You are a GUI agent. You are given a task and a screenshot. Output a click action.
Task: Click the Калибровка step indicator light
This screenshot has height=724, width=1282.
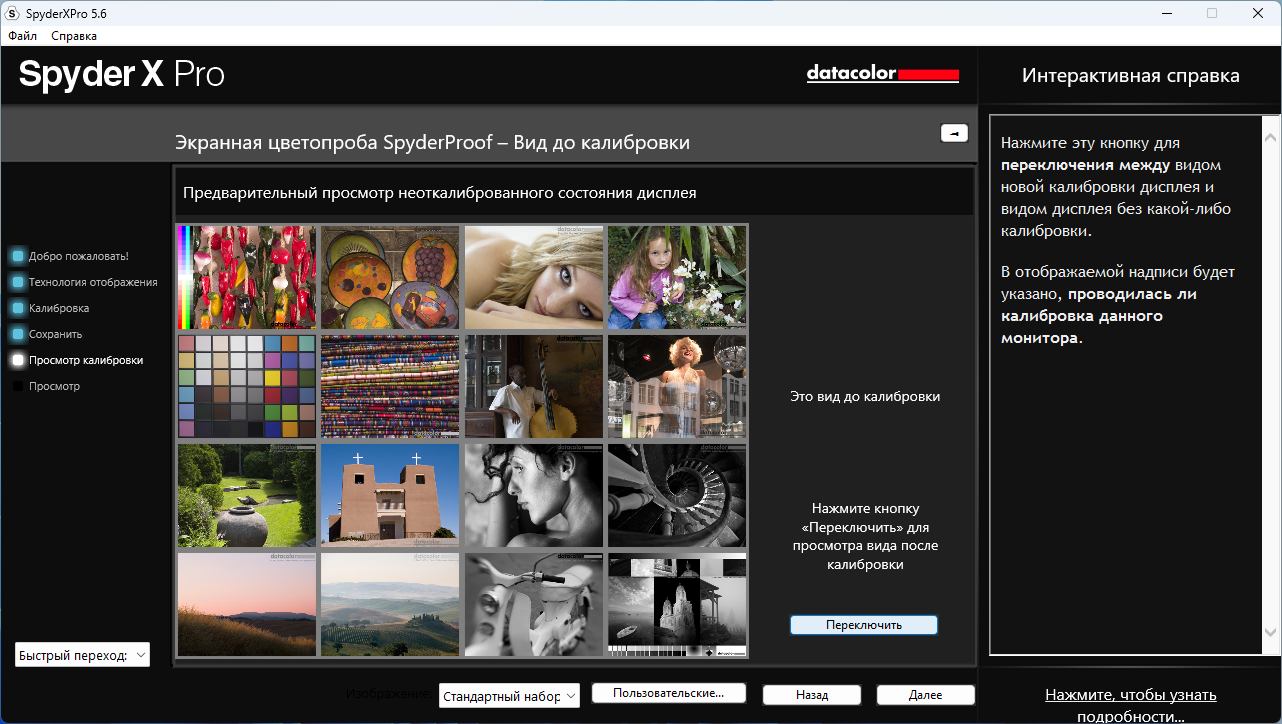[x=18, y=308]
